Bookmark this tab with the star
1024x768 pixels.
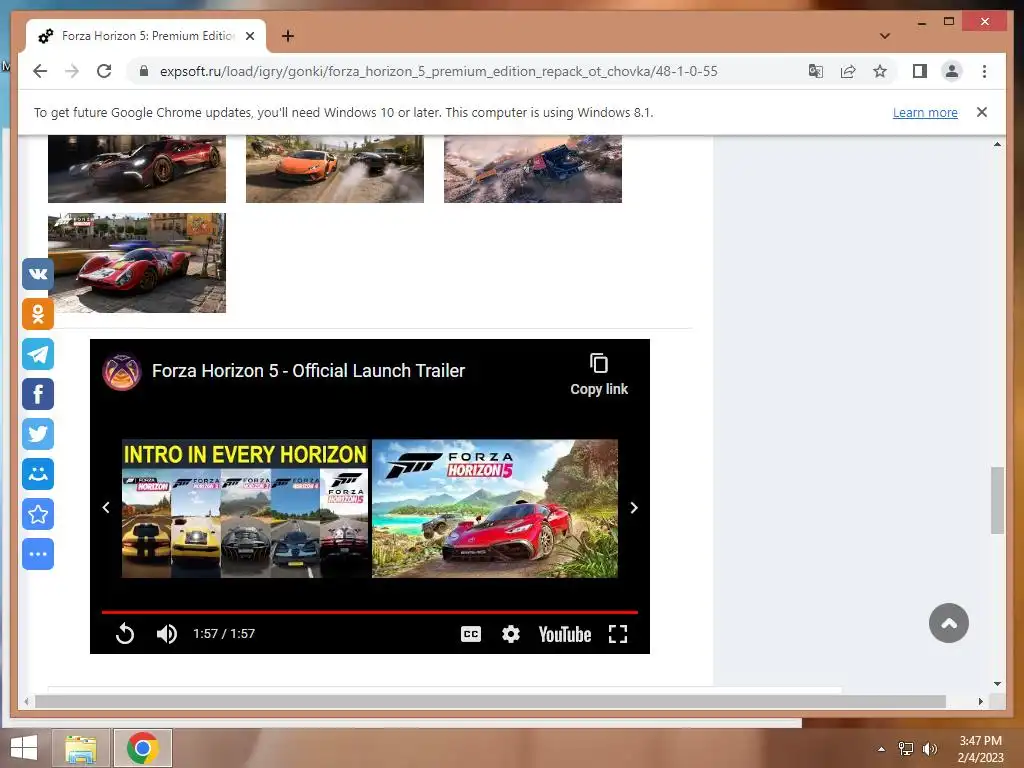tap(880, 71)
